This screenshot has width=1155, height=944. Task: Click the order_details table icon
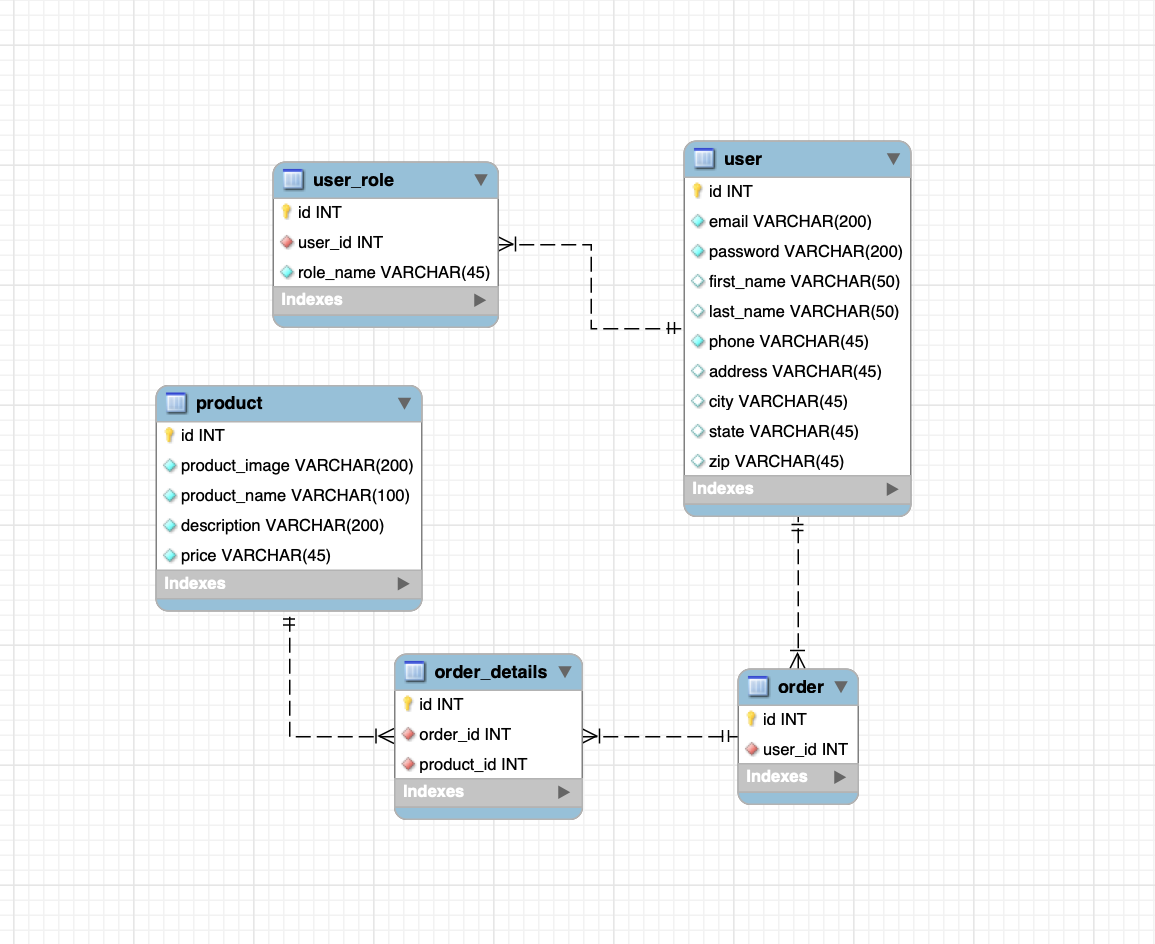[x=415, y=672]
